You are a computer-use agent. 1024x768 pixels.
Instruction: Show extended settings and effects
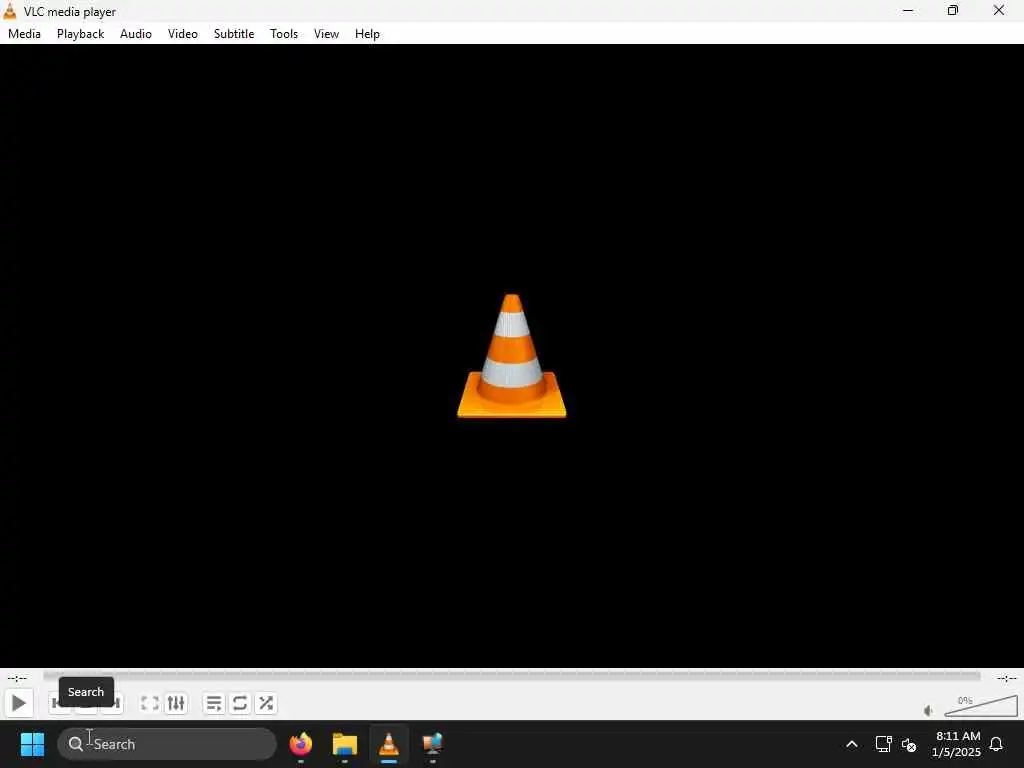click(x=176, y=703)
